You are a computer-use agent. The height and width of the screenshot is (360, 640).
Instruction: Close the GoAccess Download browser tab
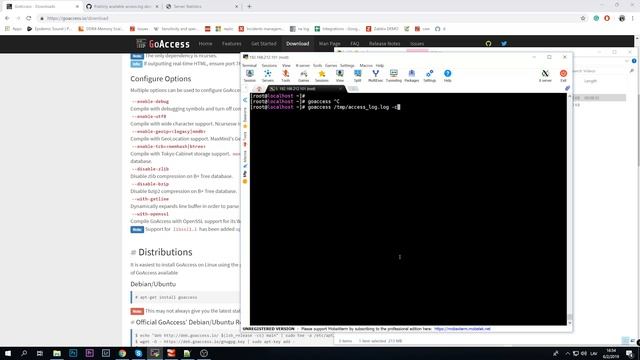[x=77, y=7]
